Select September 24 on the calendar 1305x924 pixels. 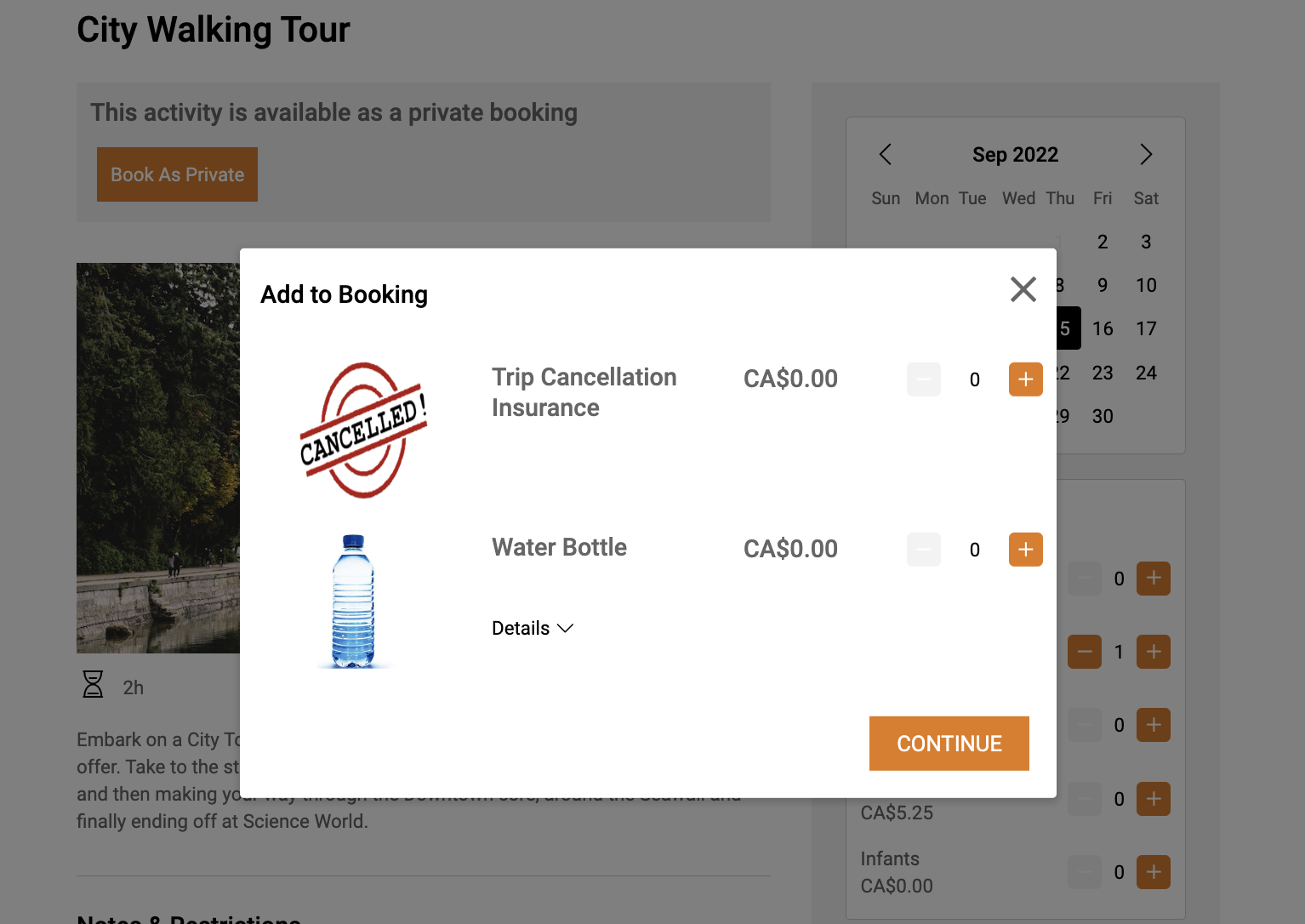pyautogui.click(x=1146, y=372)
